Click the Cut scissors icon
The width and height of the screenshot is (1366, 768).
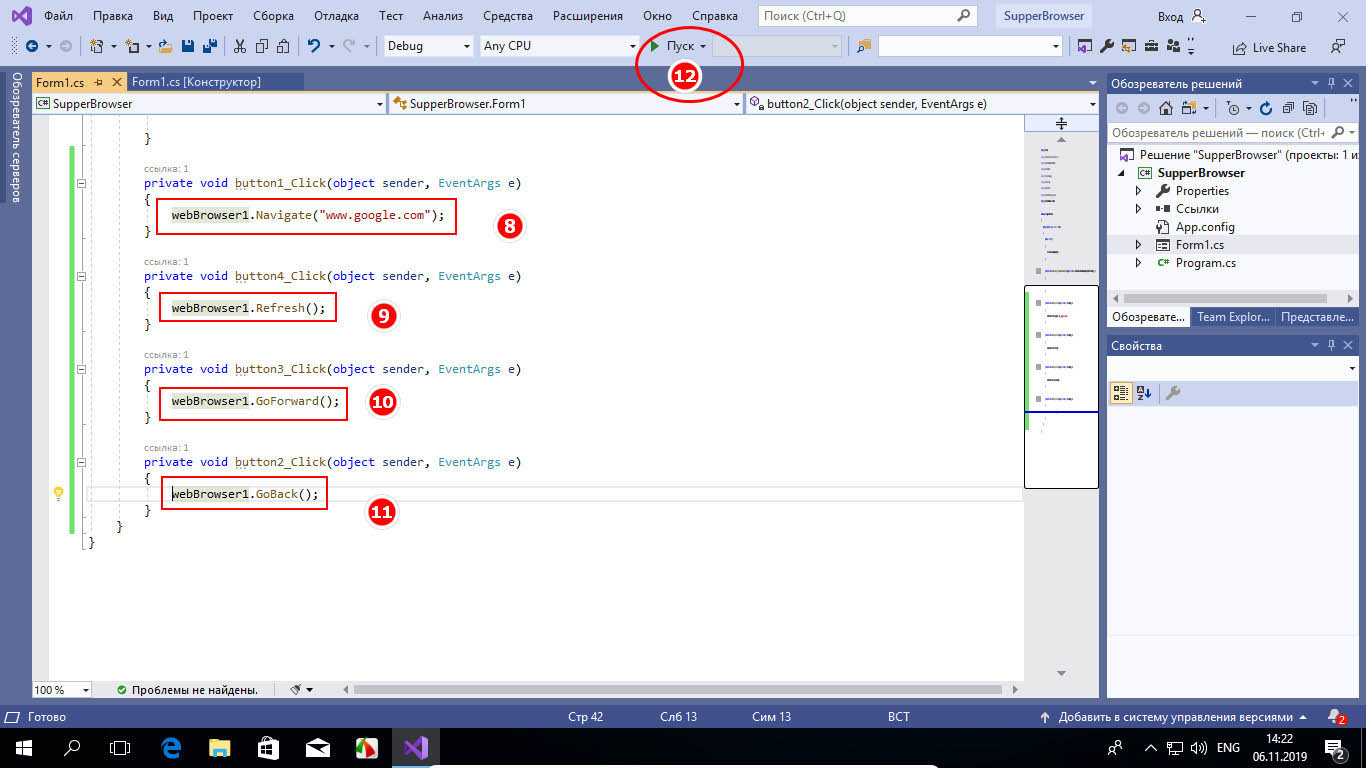click(240, 46)
